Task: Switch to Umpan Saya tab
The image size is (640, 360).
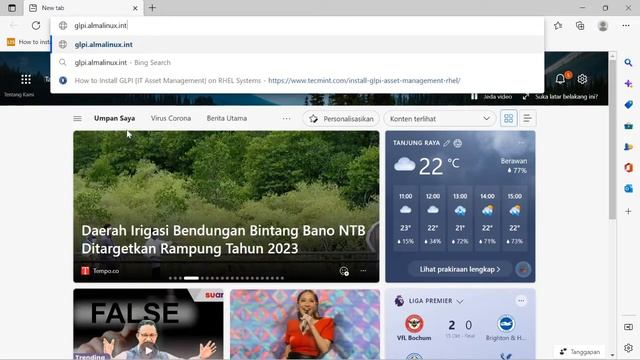Action: click(x=114, y=118)
